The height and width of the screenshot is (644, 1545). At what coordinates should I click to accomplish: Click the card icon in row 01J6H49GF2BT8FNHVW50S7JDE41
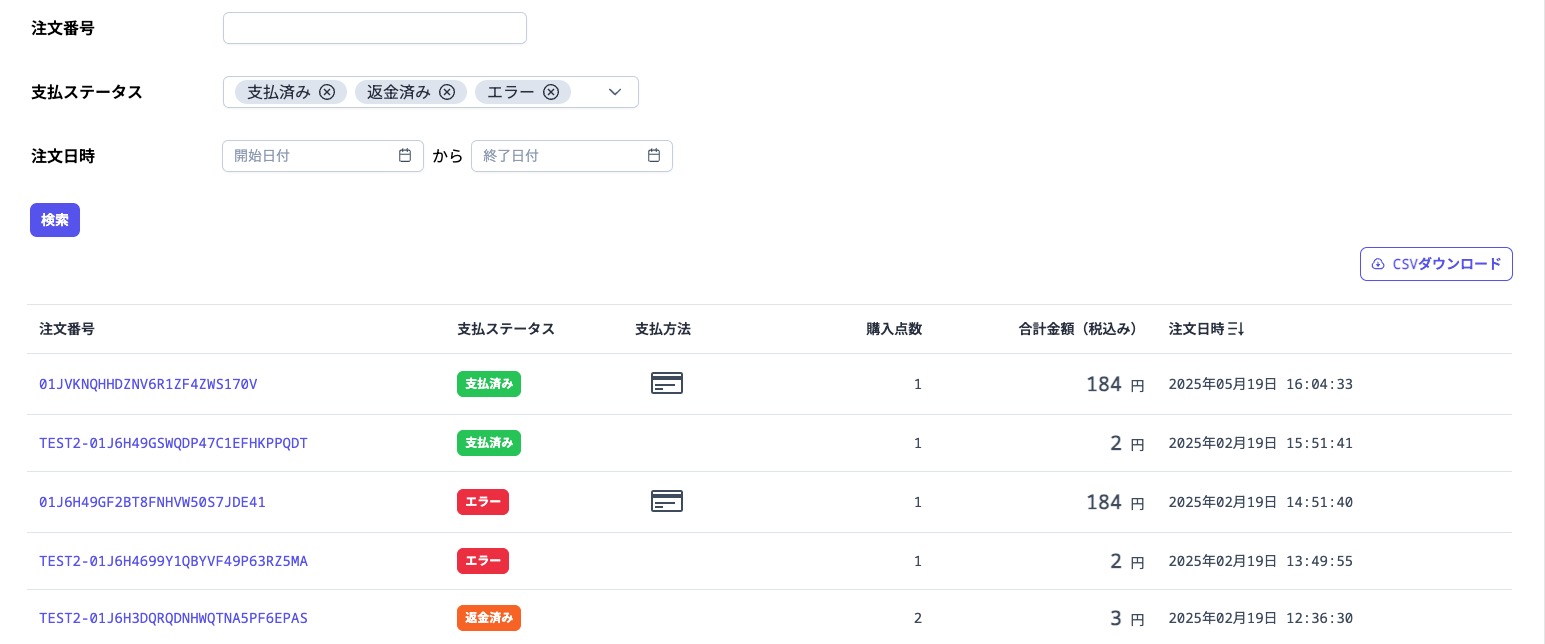(666, 501)
